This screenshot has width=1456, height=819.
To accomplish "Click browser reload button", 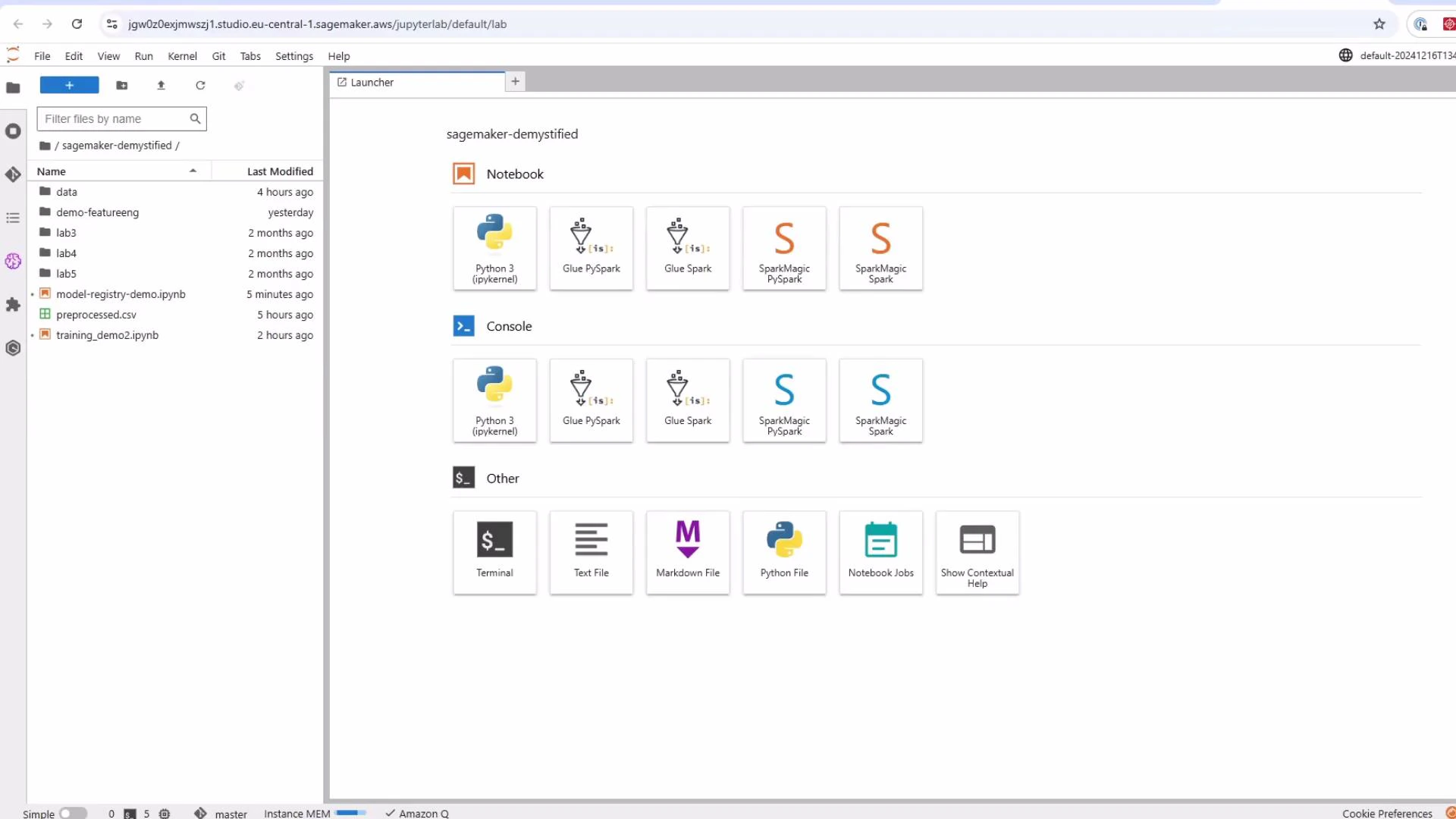I will pos(77,24).
